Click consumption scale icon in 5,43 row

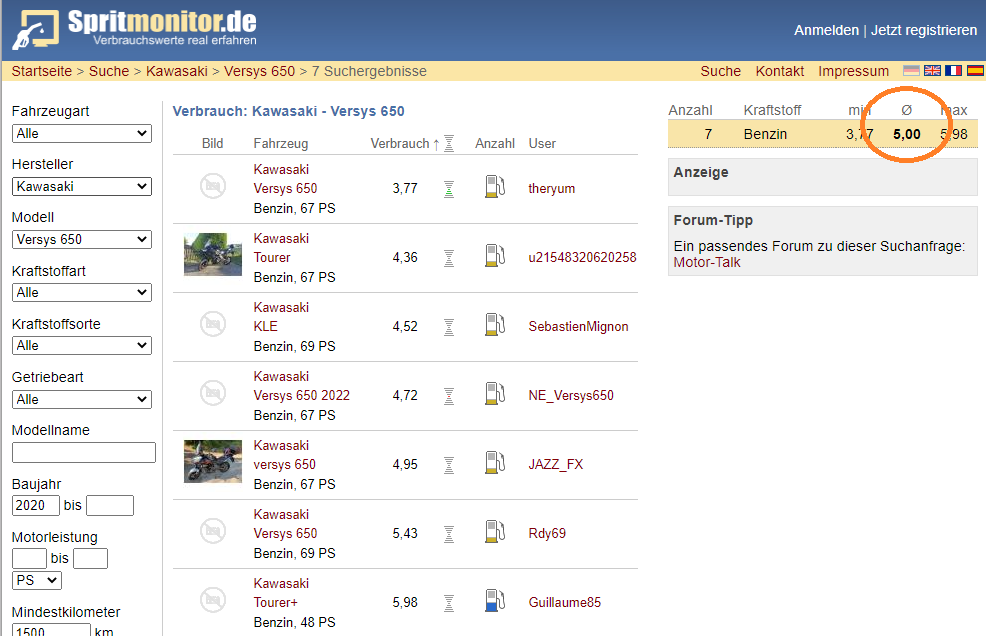point(449,534)
